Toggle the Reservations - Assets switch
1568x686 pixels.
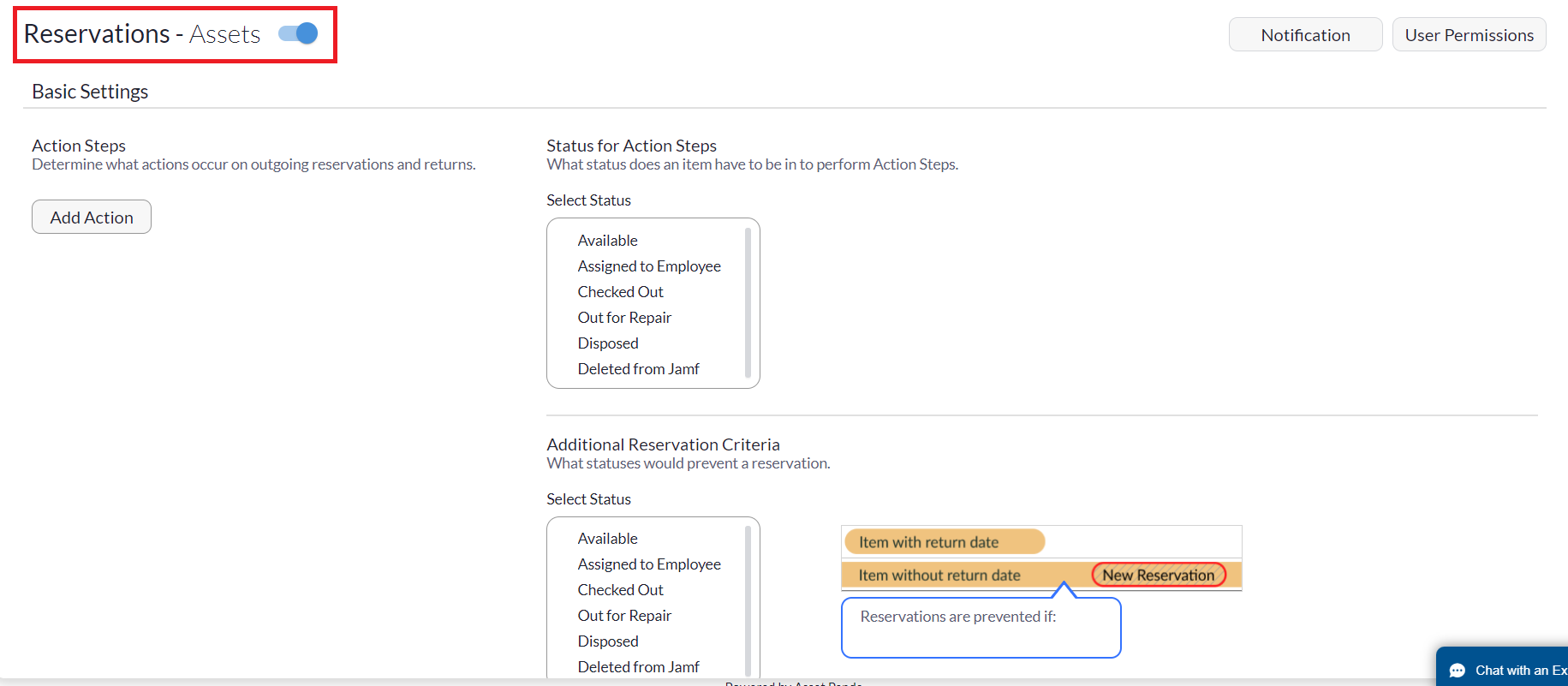click(298, 33)
